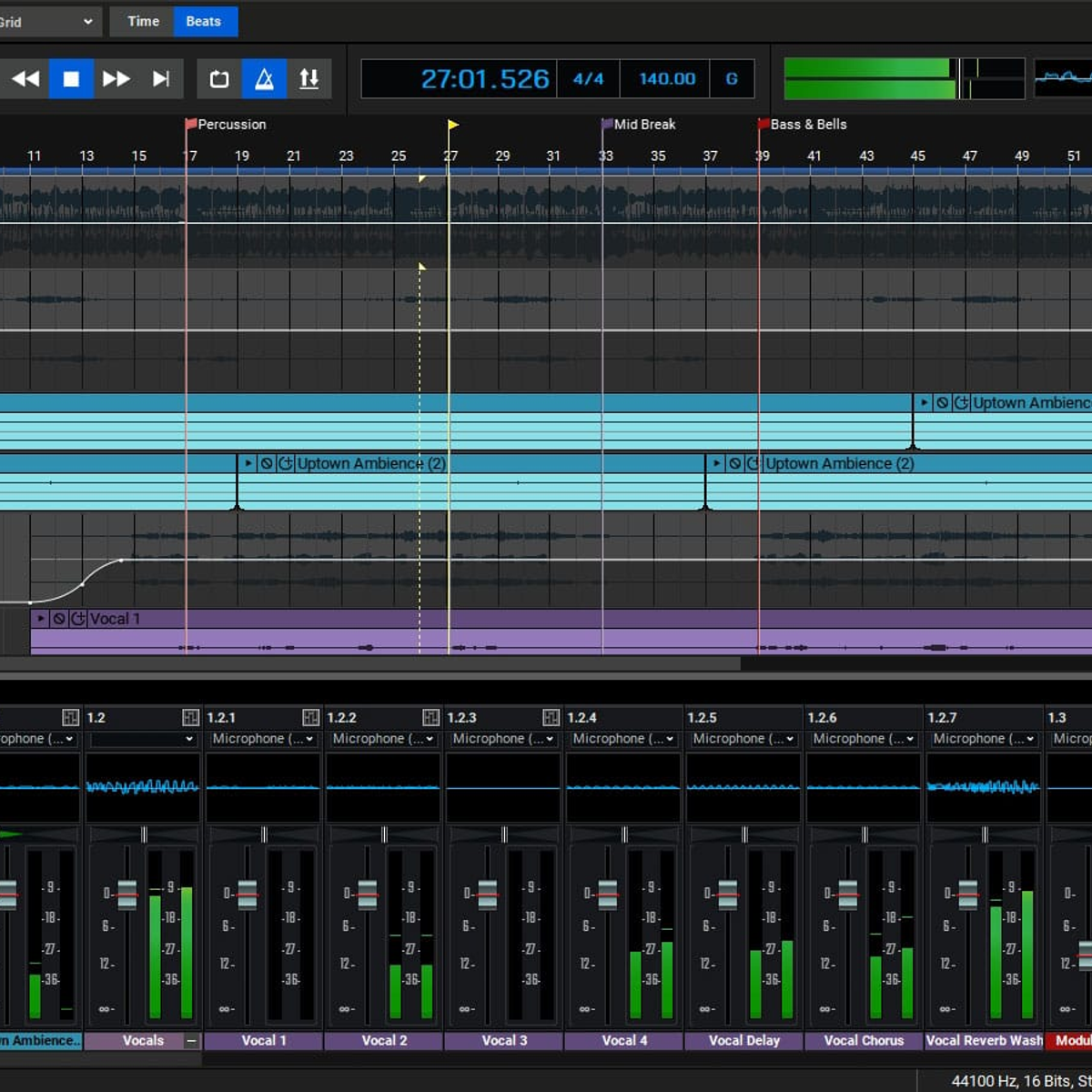Viewport: 1092px width, 1092px height.
Task: Click the Mid Break timeline marker
Action: (639, 125)
